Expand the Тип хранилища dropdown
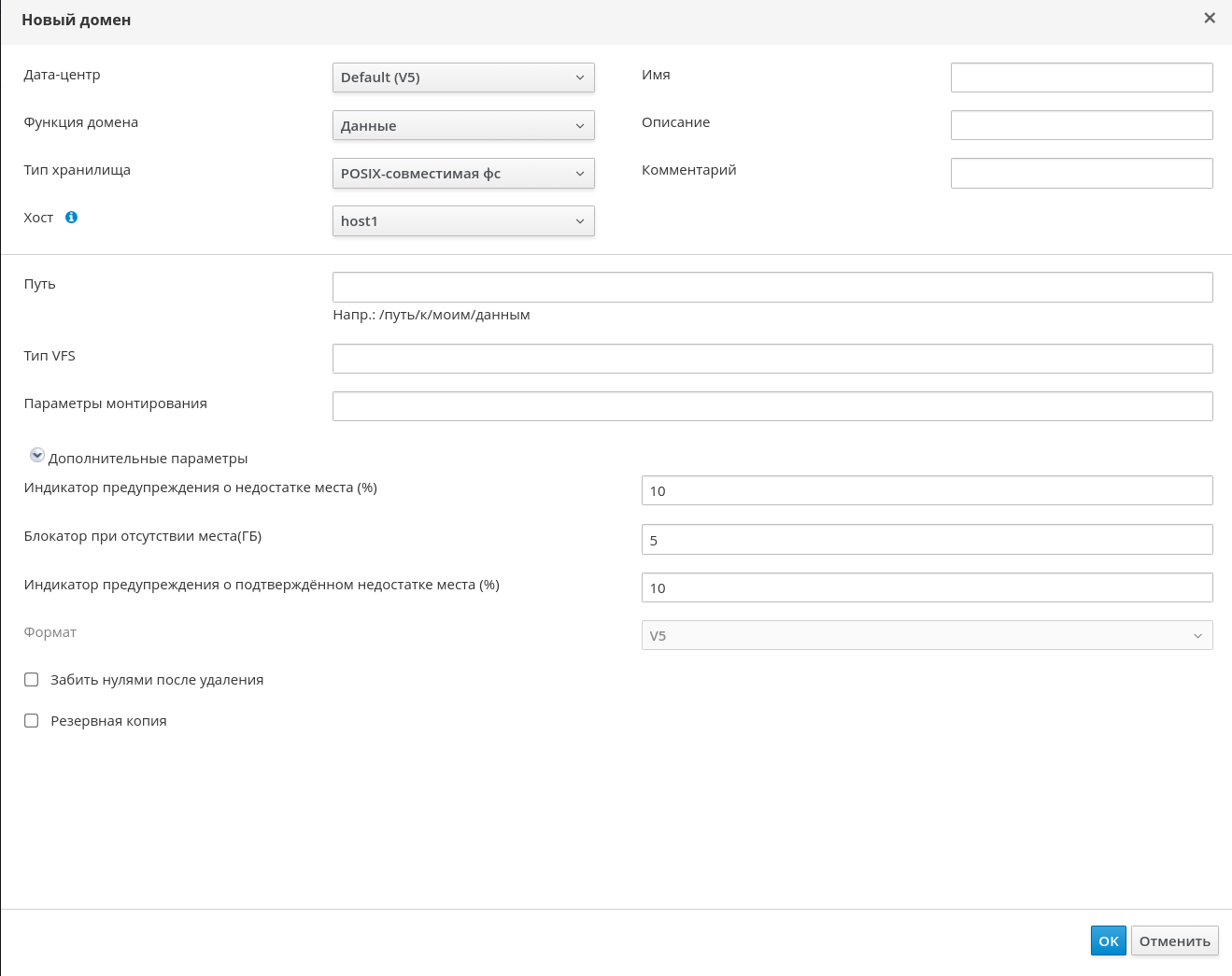This screenshot has width=1232, height=976. [x=463, y=174]
